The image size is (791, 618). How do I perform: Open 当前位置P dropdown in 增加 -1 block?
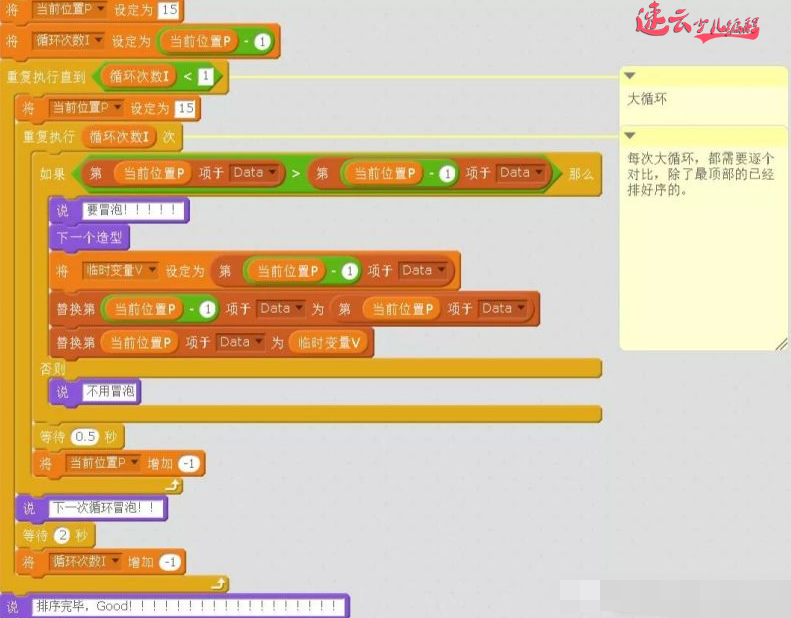click(x=134, y=464)
